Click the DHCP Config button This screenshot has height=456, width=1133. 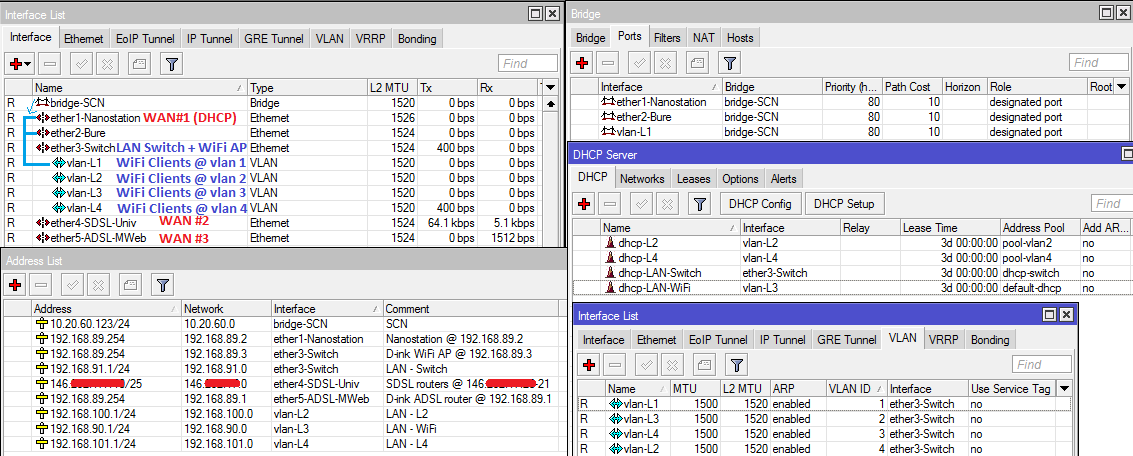tap(760, 204)
